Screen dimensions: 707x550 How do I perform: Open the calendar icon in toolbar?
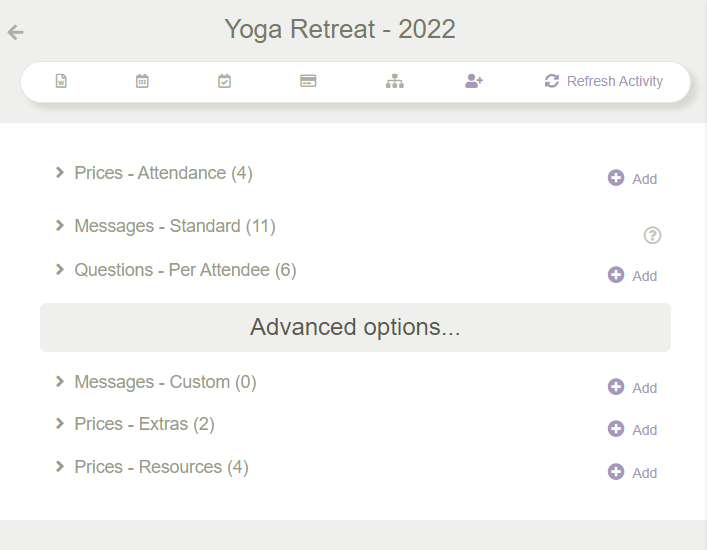click(x=142, y=81)
